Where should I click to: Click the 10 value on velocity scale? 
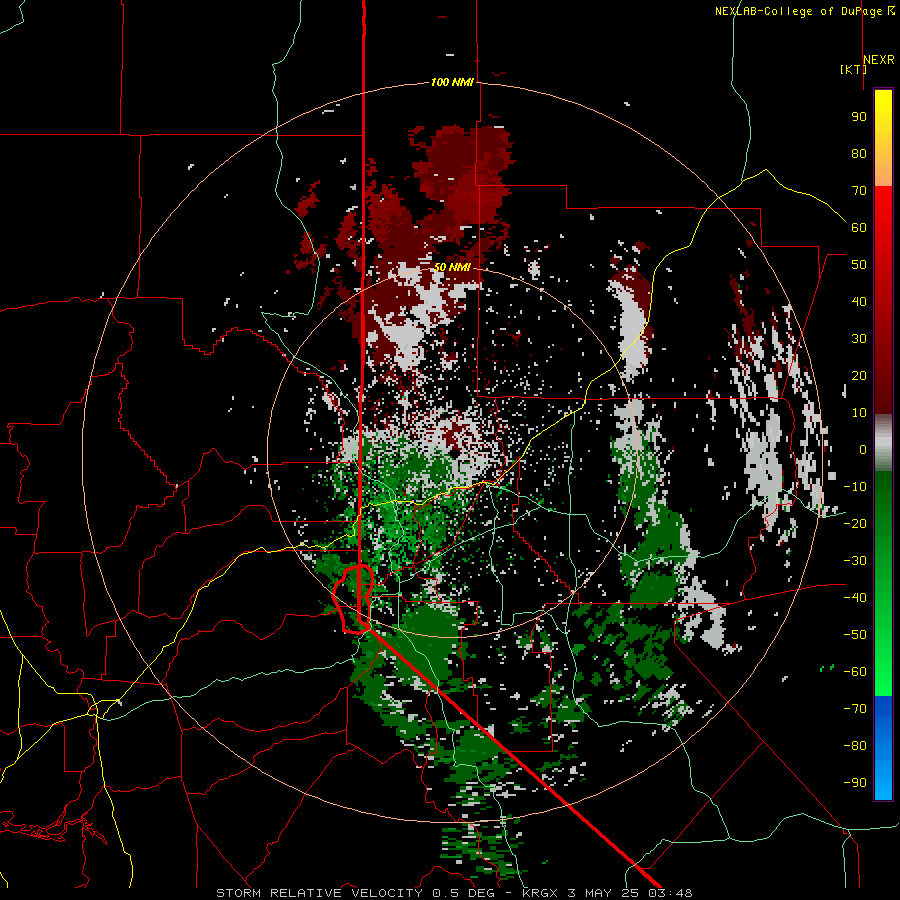(x=859, y=413)
